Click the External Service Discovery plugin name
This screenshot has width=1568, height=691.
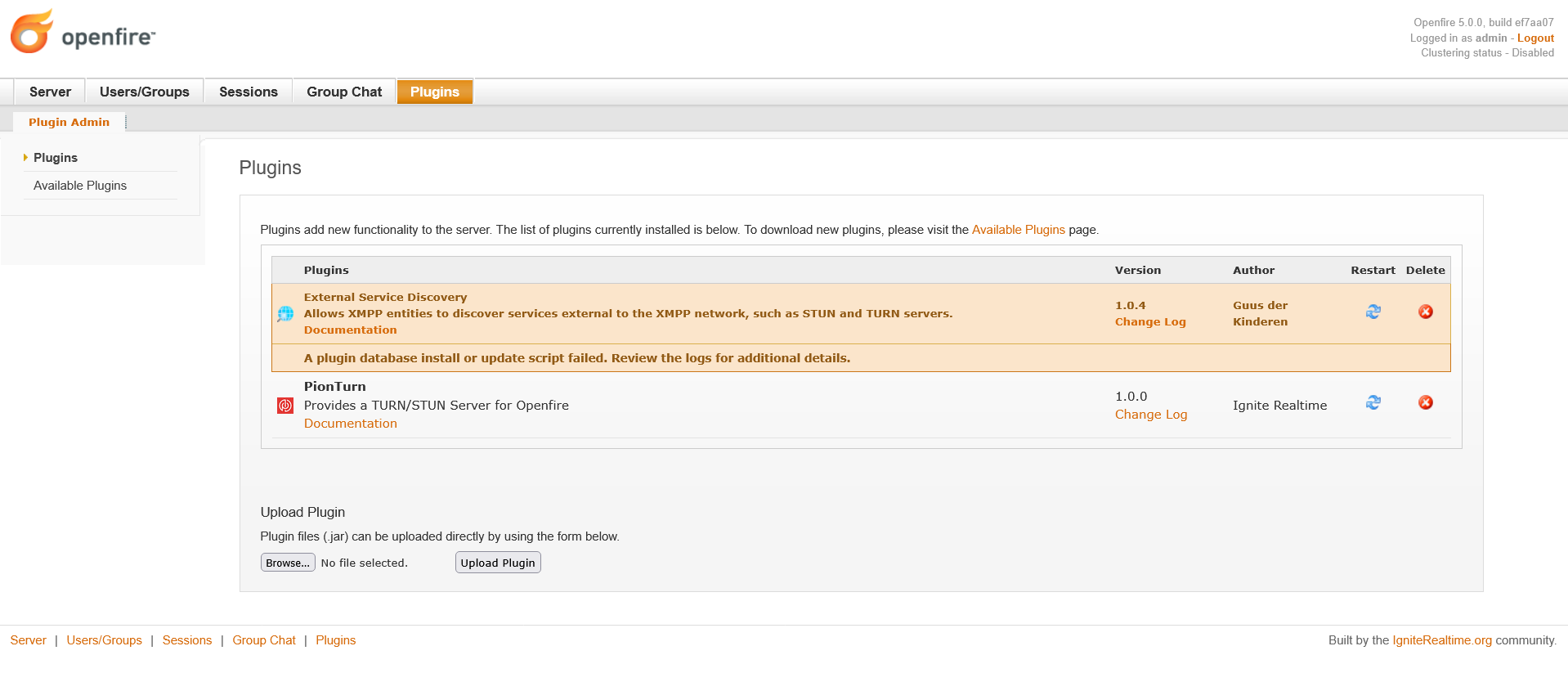pos(386,297)
